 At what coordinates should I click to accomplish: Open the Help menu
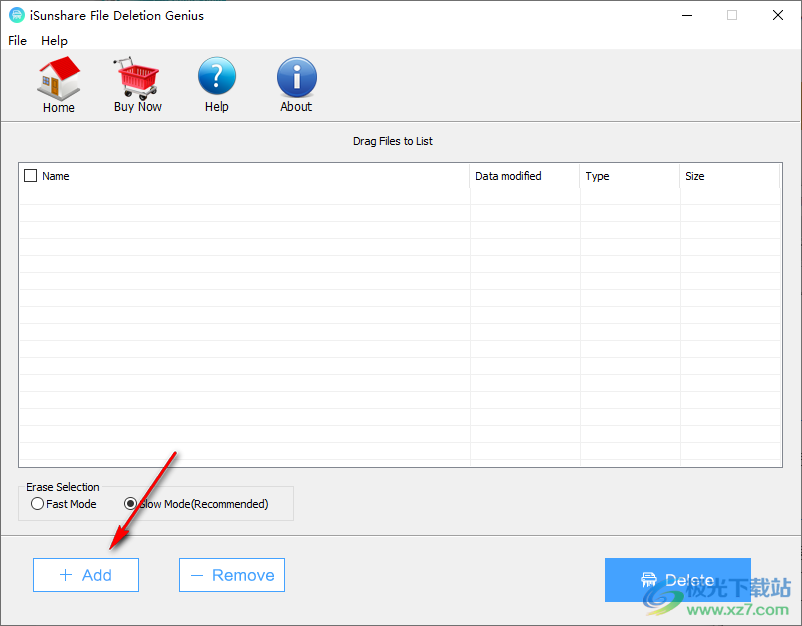54,40
